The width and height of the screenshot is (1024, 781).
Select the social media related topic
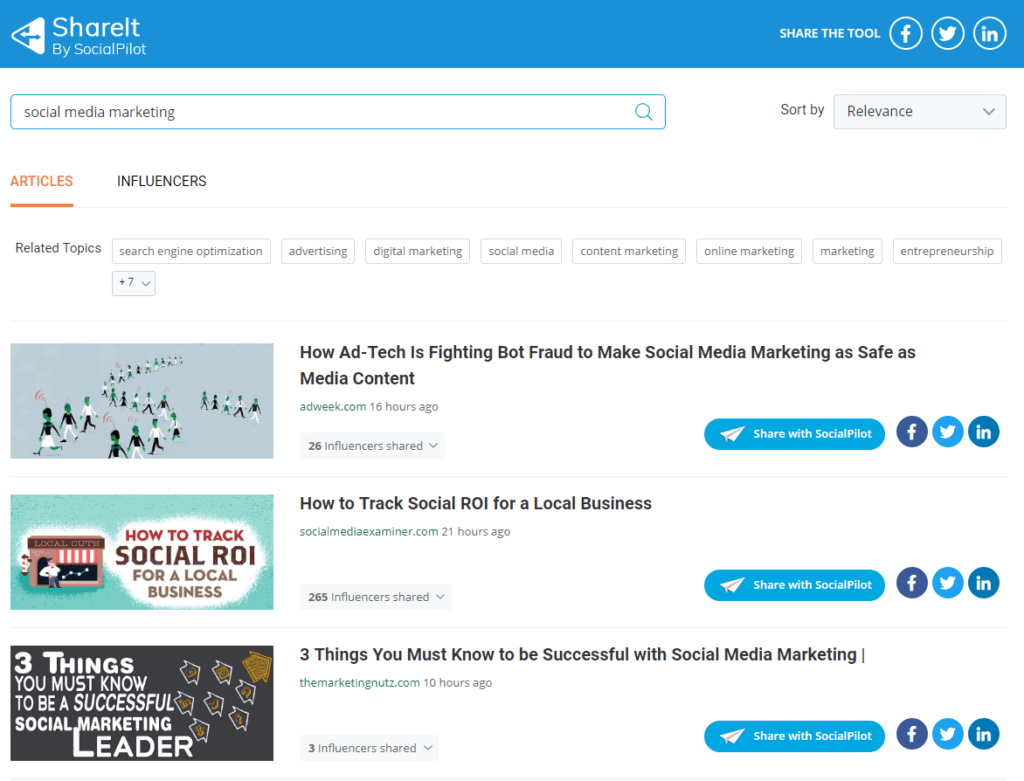point(521,251)
